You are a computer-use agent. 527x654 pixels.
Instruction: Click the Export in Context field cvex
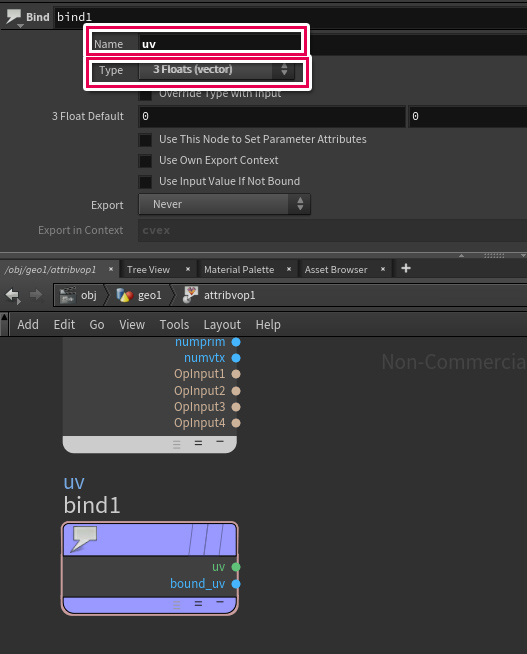[x=332, y=231]
